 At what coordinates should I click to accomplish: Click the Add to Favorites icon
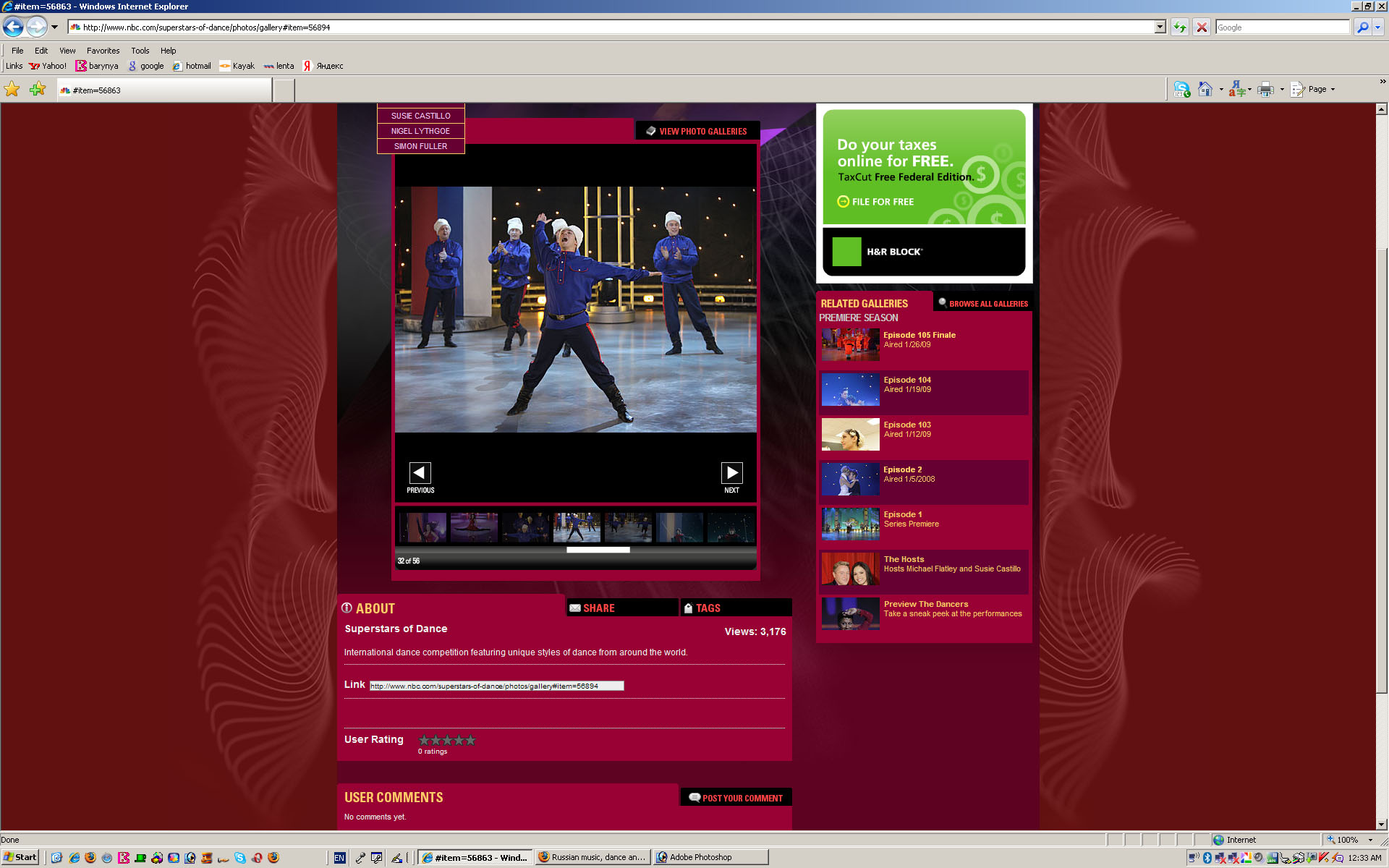38,89
